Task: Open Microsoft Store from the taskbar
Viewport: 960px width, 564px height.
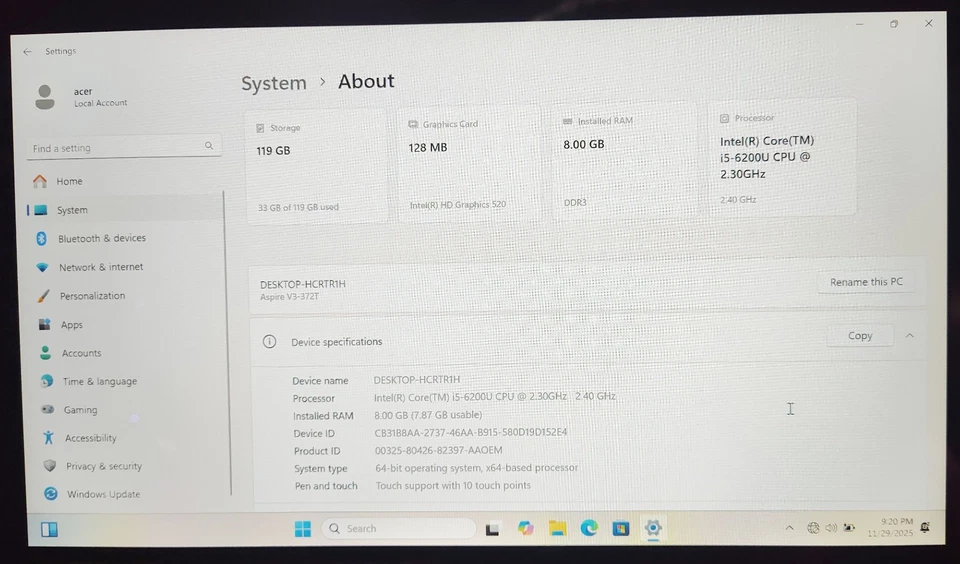Action: pos(621,528)
